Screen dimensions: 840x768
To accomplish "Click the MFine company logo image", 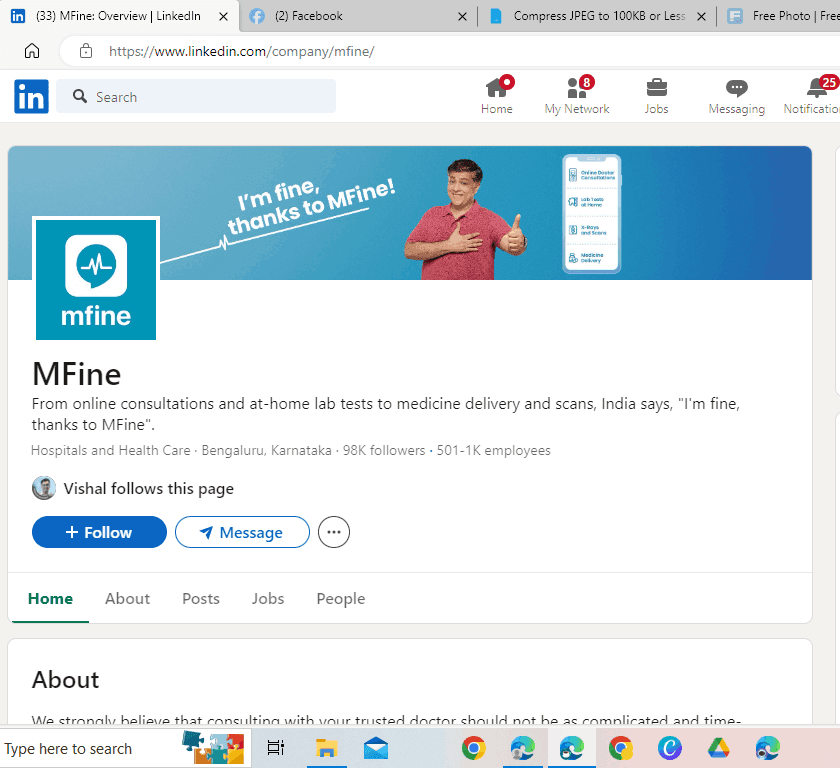I will (x=96, y=279).
